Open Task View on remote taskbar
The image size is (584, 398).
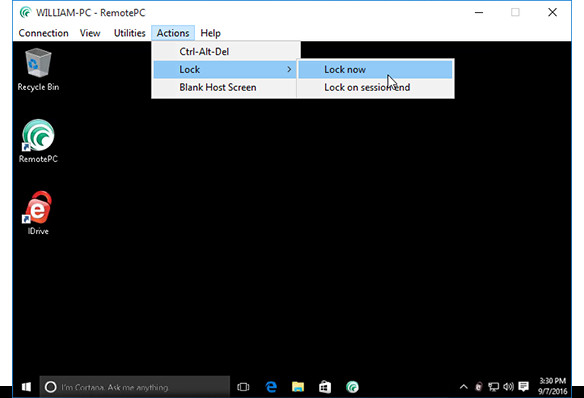tap(243, 387)
